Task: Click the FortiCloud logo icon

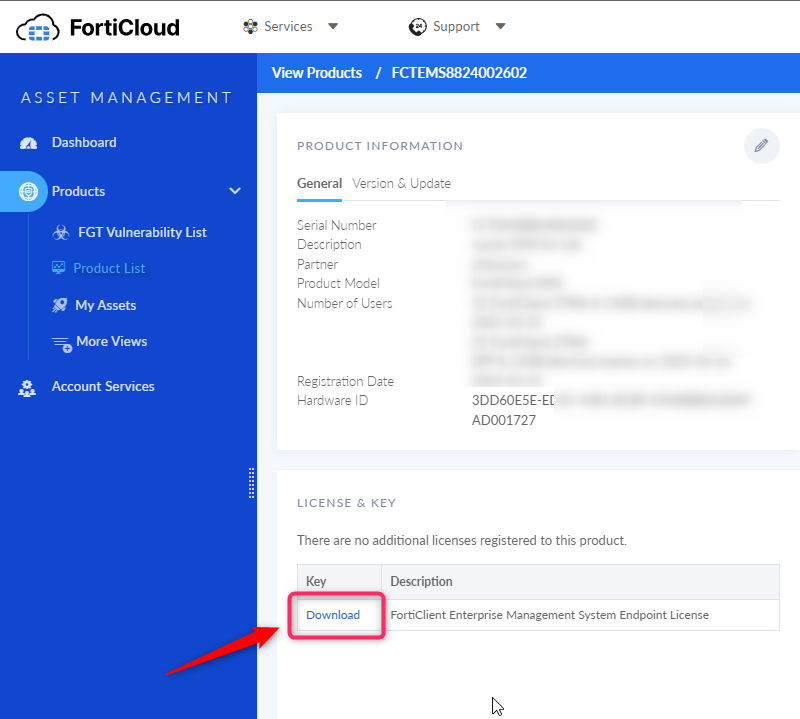Action: point(38,27)
